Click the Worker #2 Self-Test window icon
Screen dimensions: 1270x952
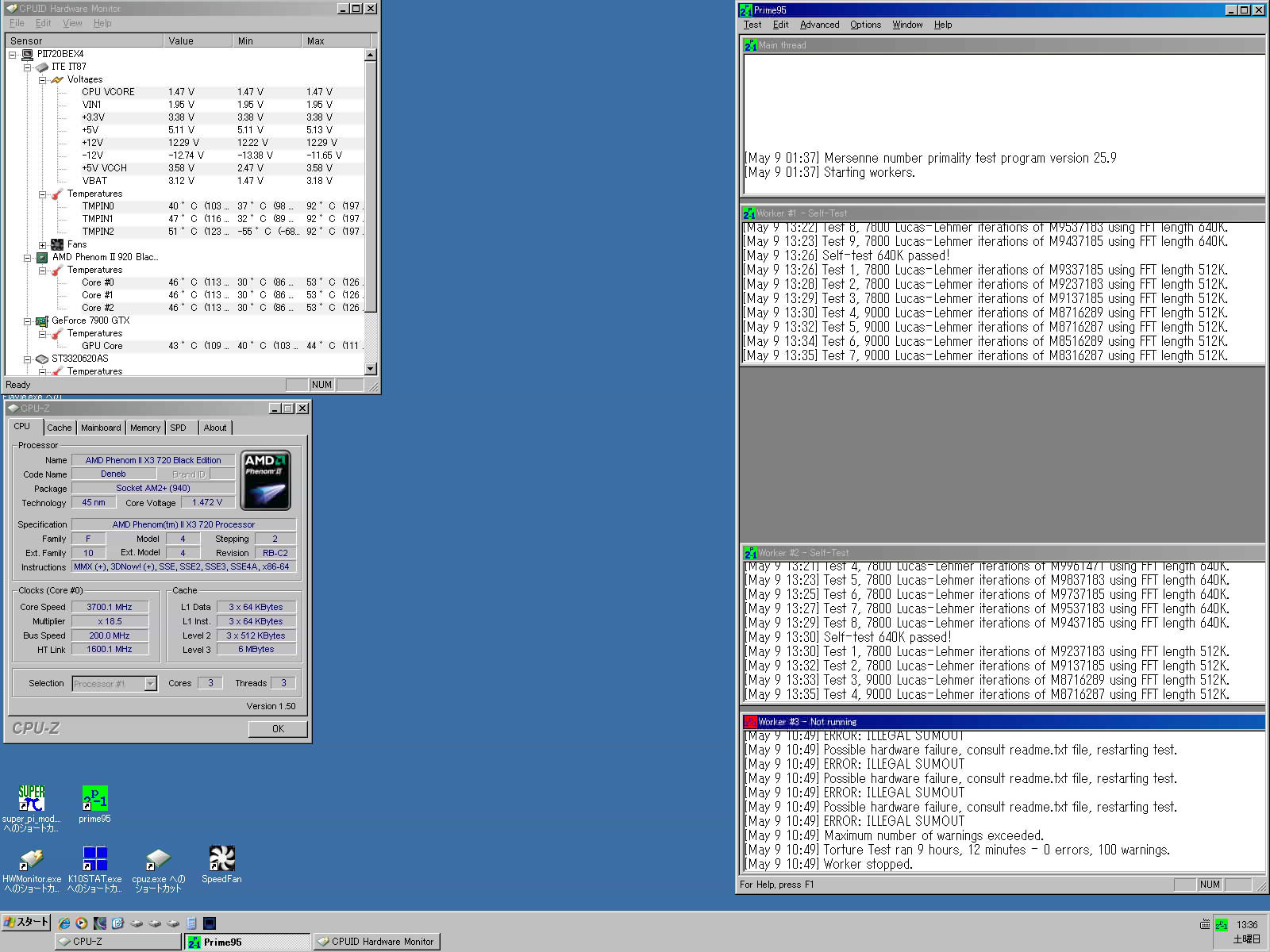750,553
